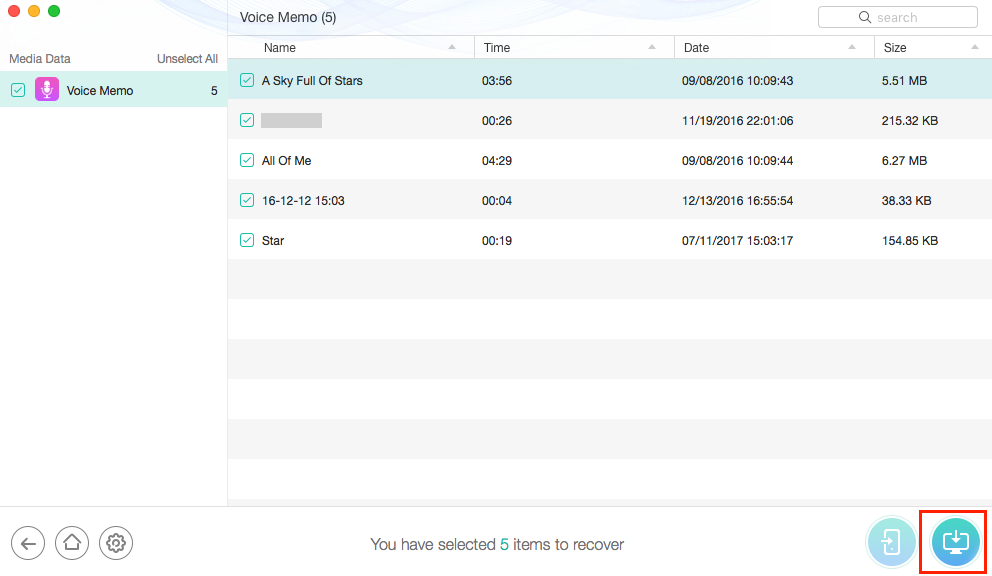Viewport: 992px width, 576px height.
Task: Uncheck the checkbox for the 00:26 memo
Action: (x=247, y=120)
